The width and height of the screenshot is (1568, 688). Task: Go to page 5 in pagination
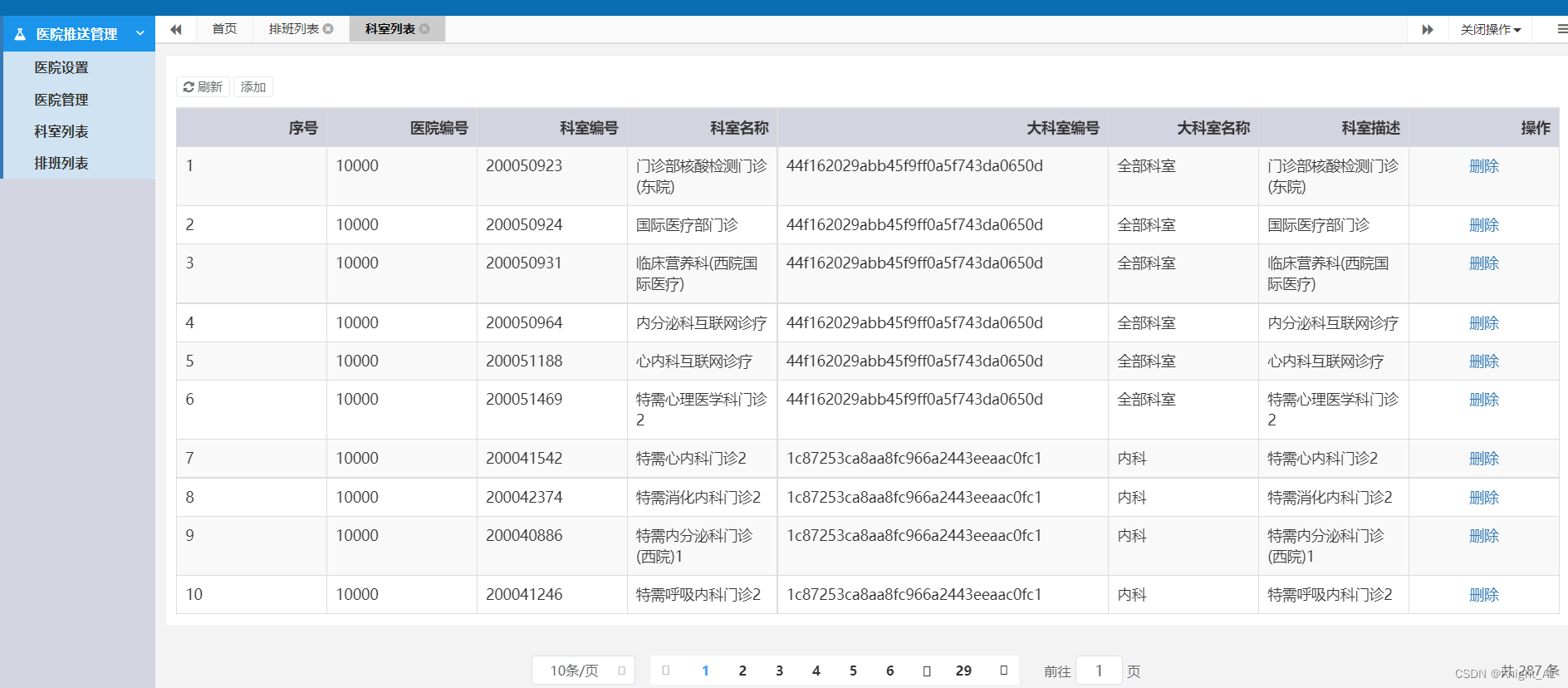click(853, 671)
